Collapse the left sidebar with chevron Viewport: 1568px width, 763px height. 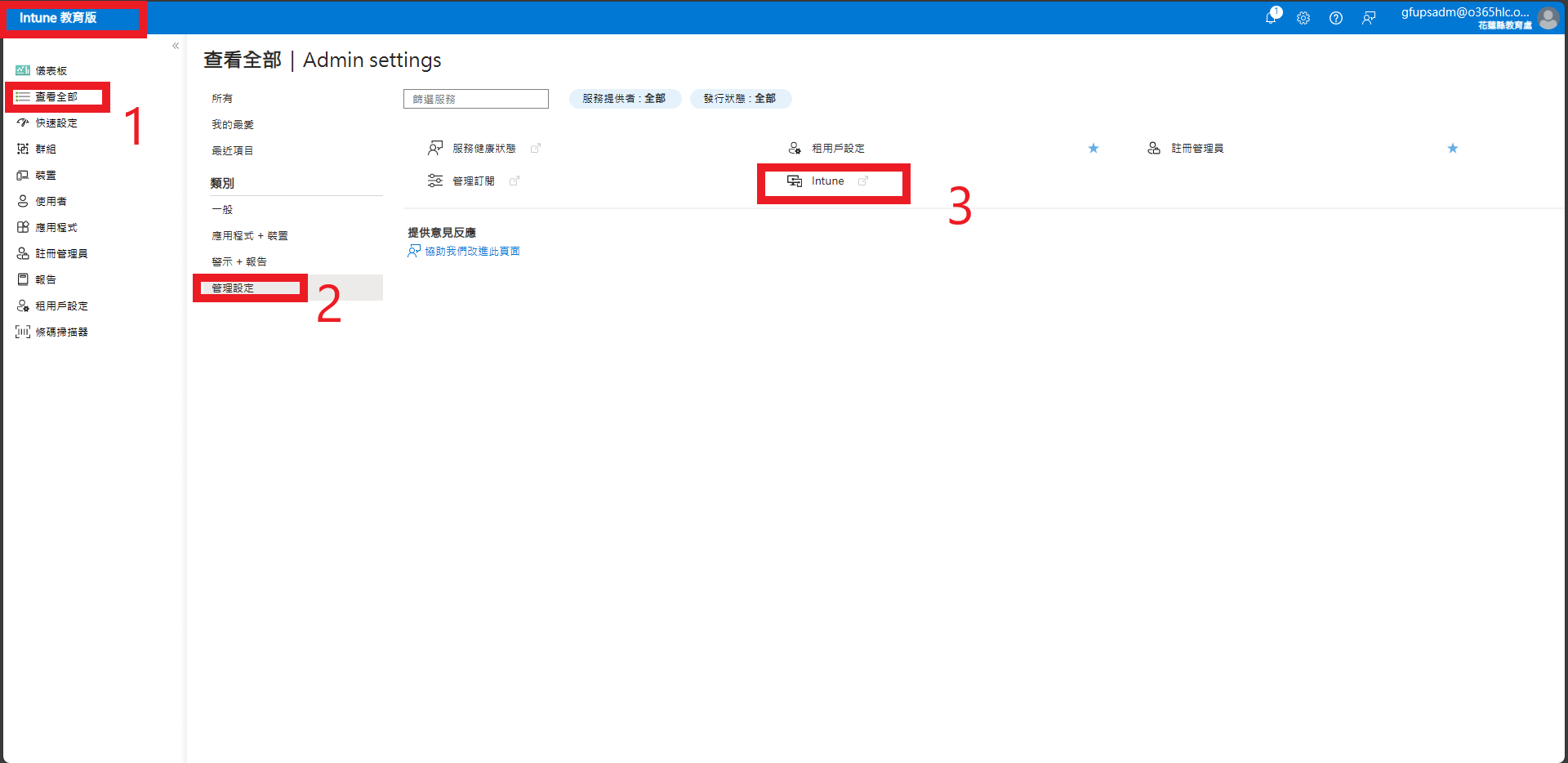176,46
